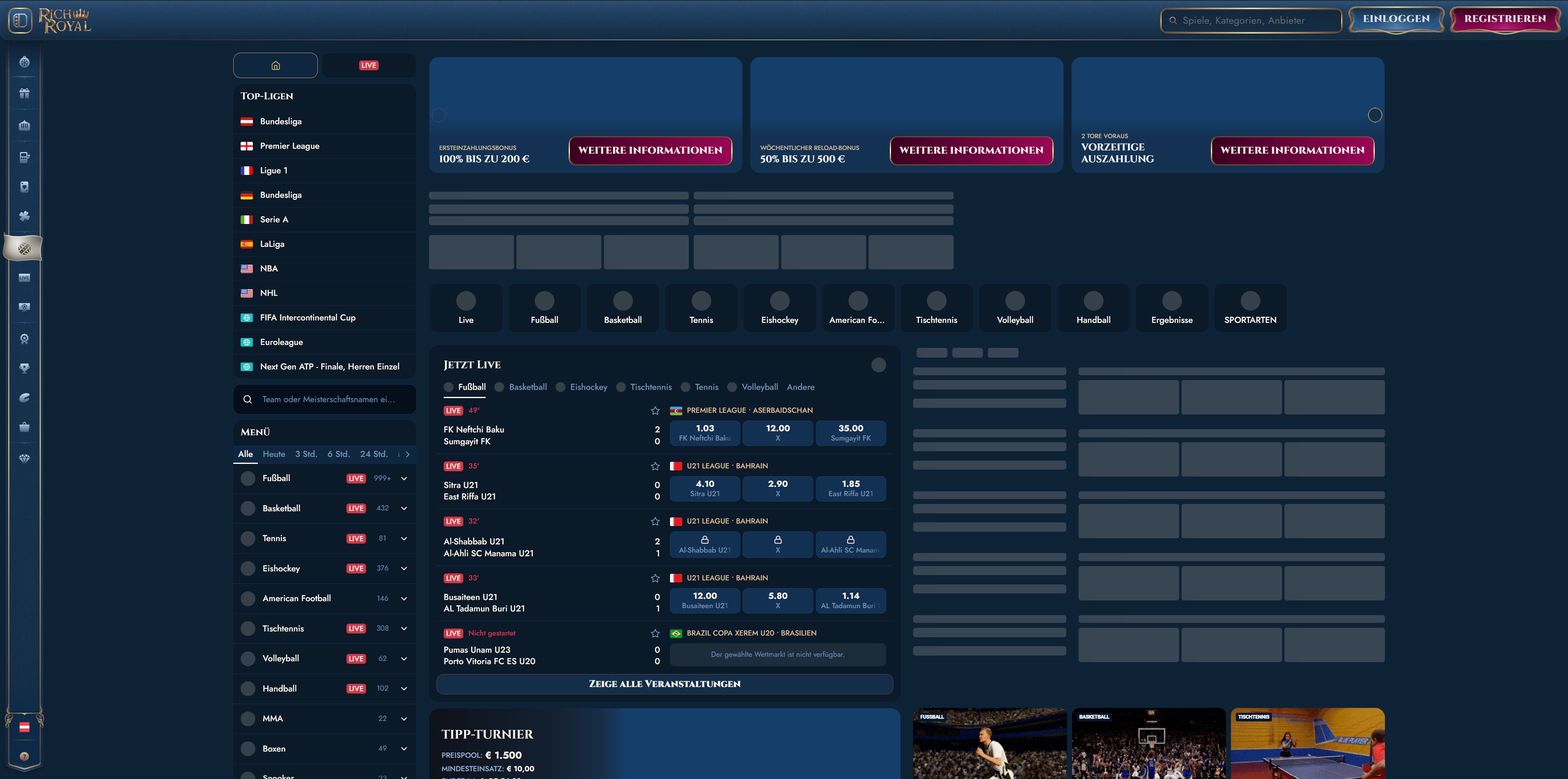Click the diamond VIP icon in the sidebar
Screen dimensions: 1568x779
click(25, 459)
